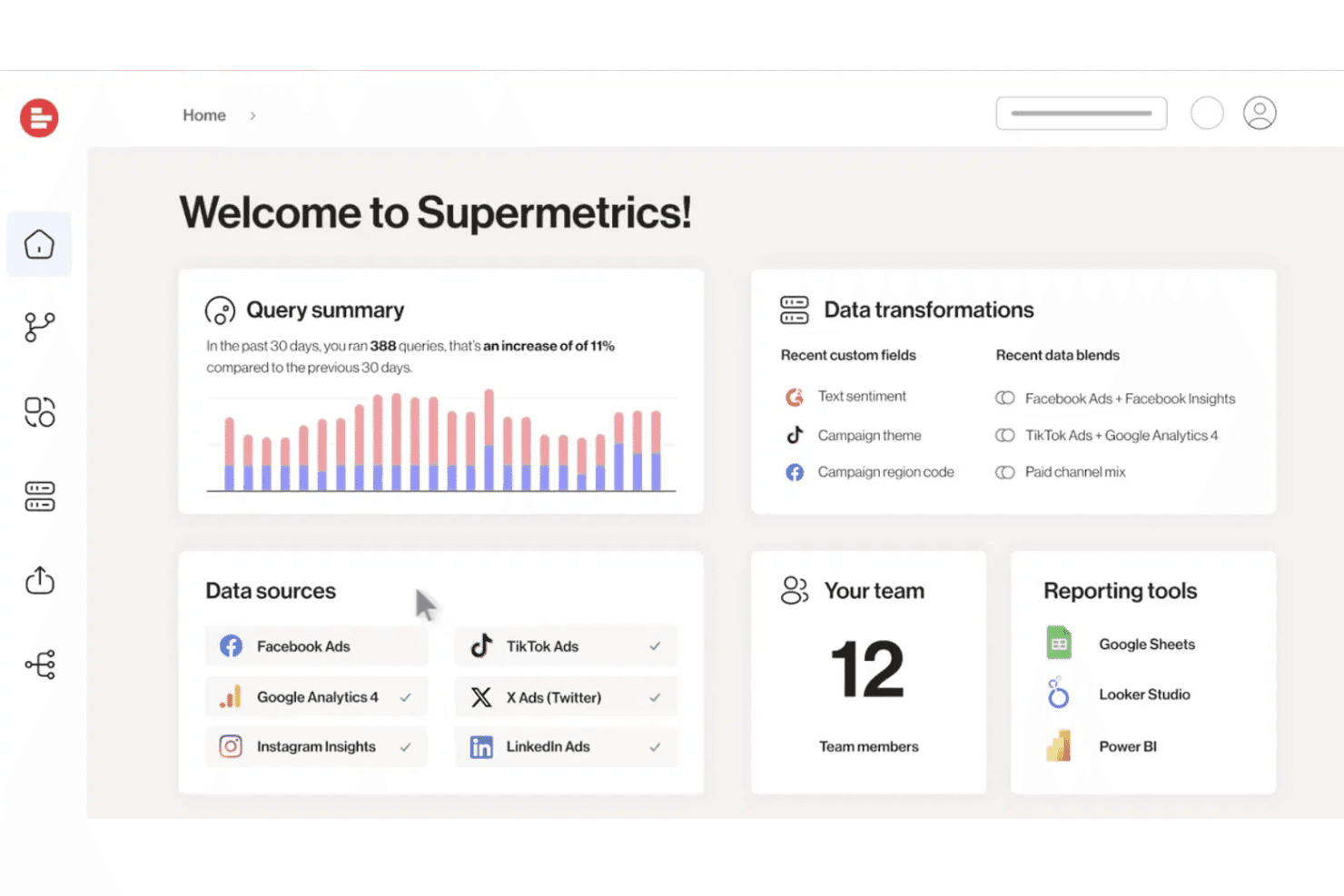Click the "12" team count

868,669
